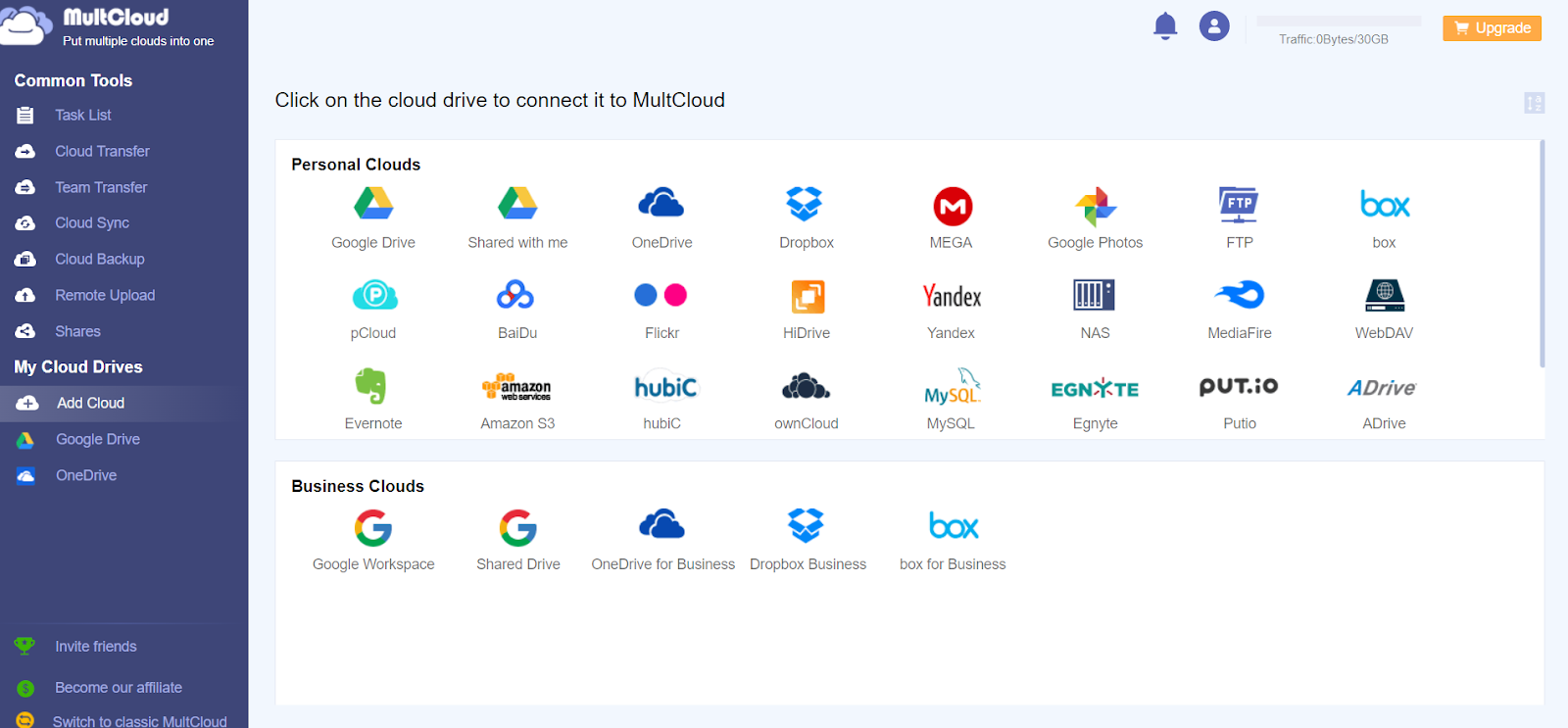Add the Yandex cloud drive
The height and width of the screenshot is (728, 1568).
click(x=952, y=296)
